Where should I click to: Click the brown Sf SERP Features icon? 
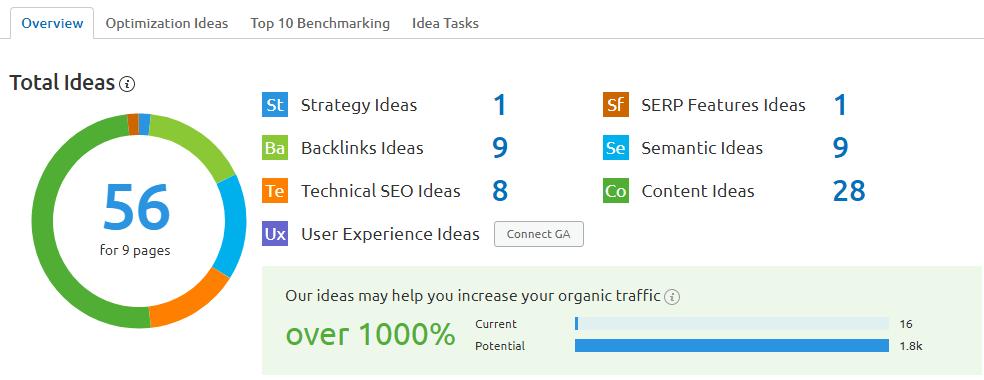(x=616, y=105)
